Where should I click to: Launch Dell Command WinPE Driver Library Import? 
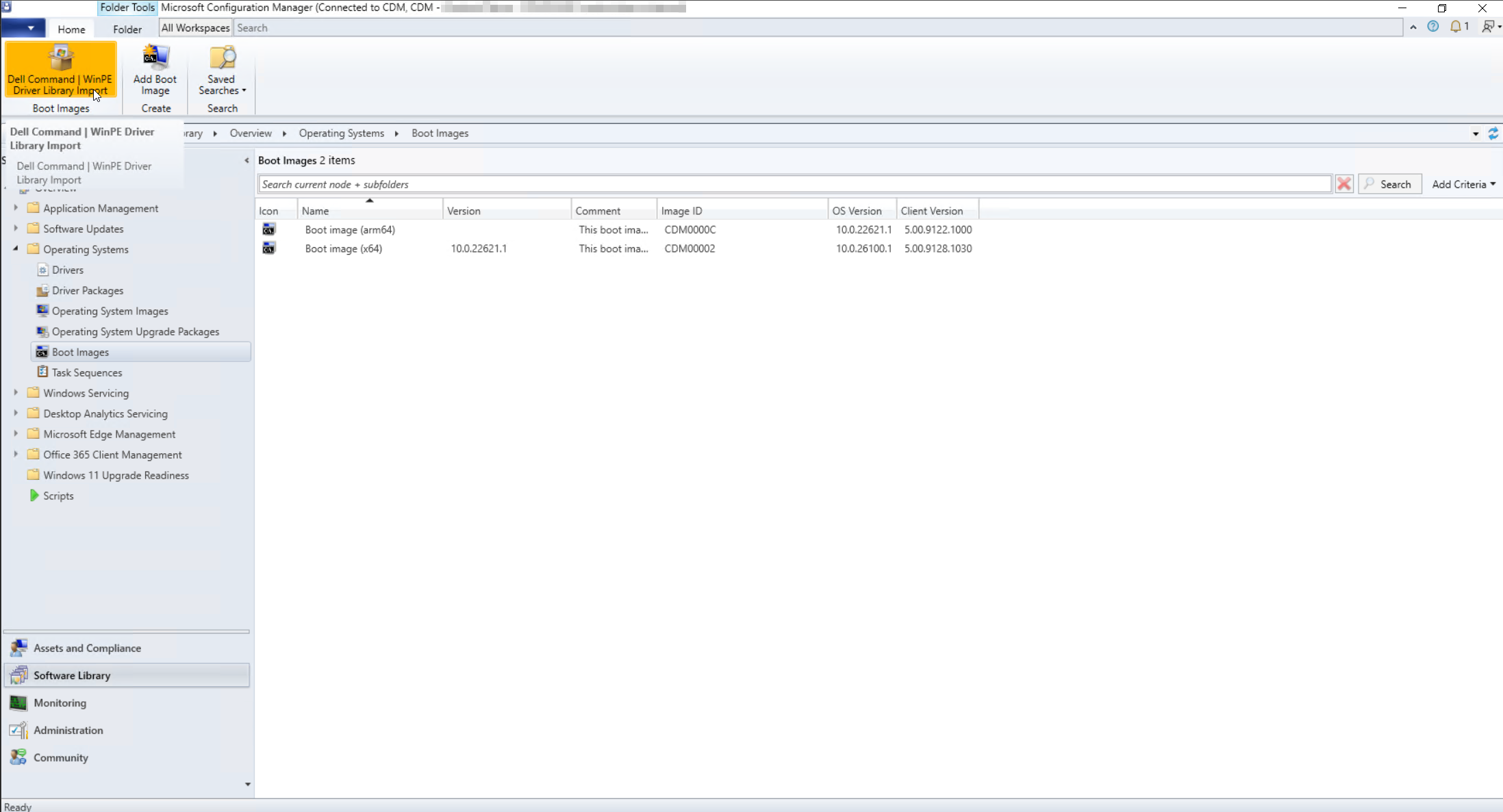(x=61, y=69)
